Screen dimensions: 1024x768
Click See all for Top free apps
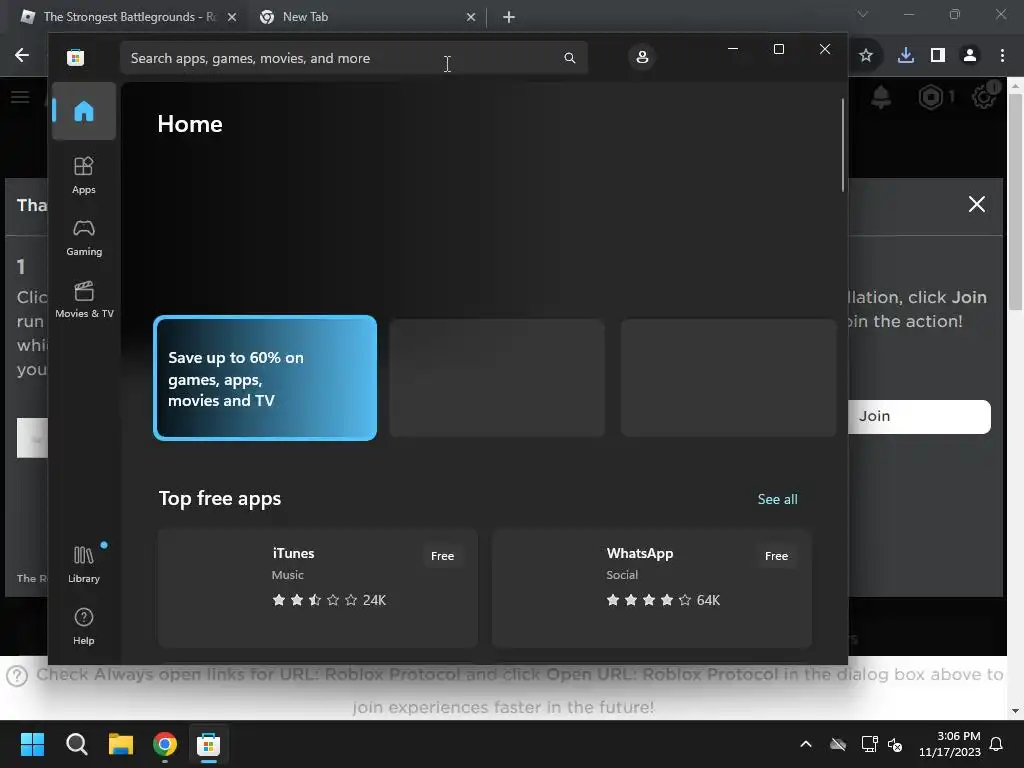click(777, 499)
